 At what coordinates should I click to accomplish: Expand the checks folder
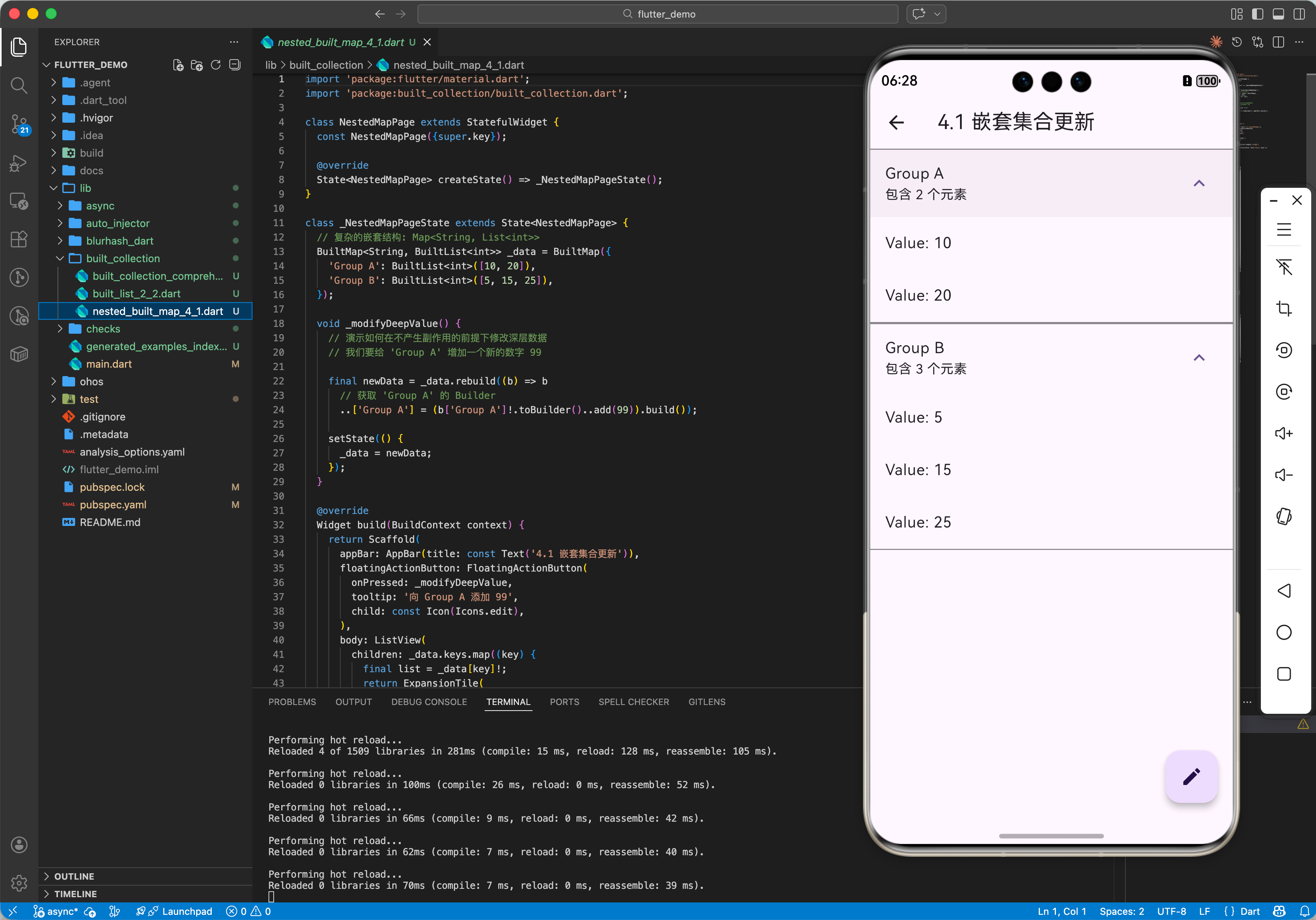(103, 329)
